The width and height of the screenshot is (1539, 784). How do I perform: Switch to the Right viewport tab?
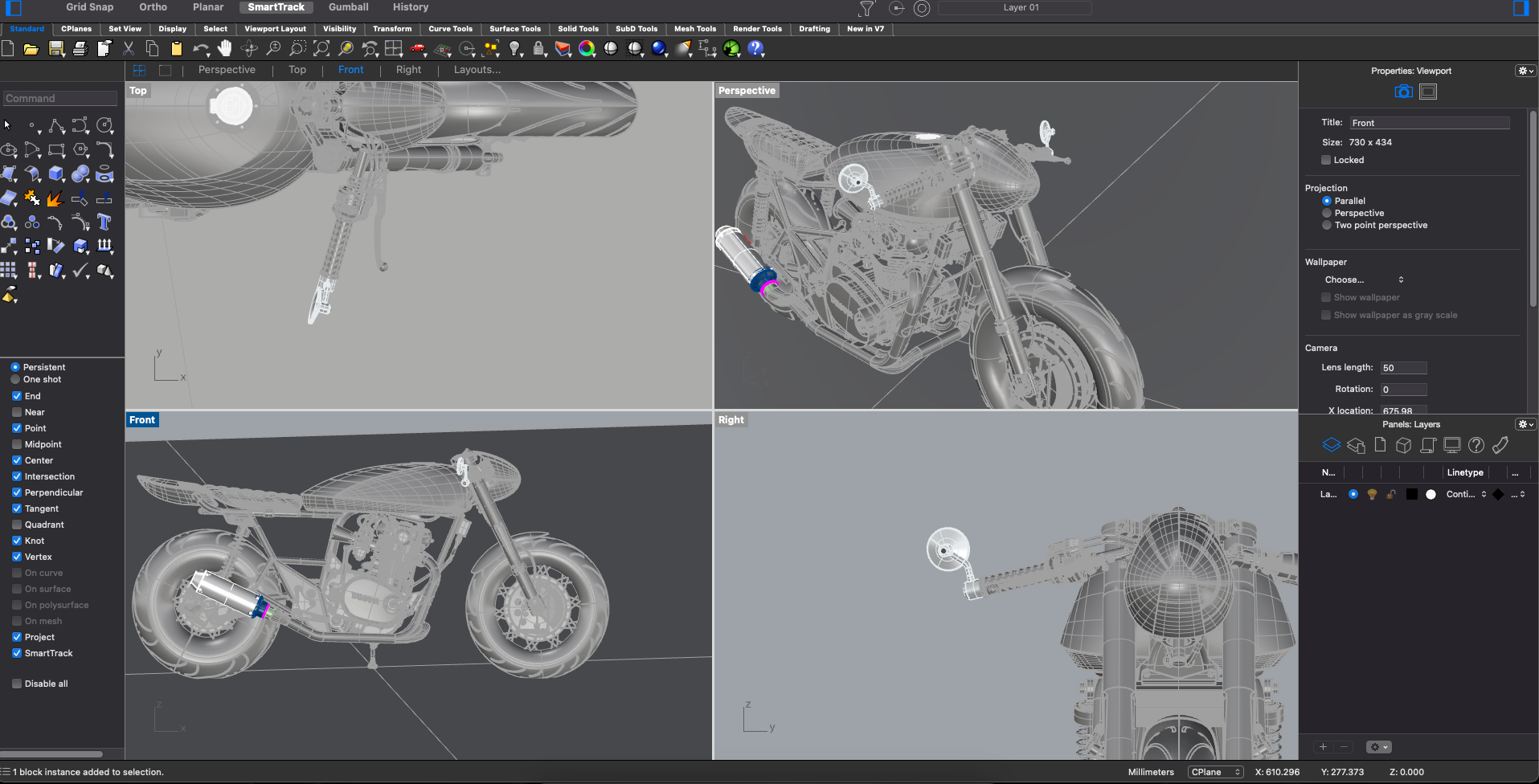pyautogui.click(x=408, y=70)
